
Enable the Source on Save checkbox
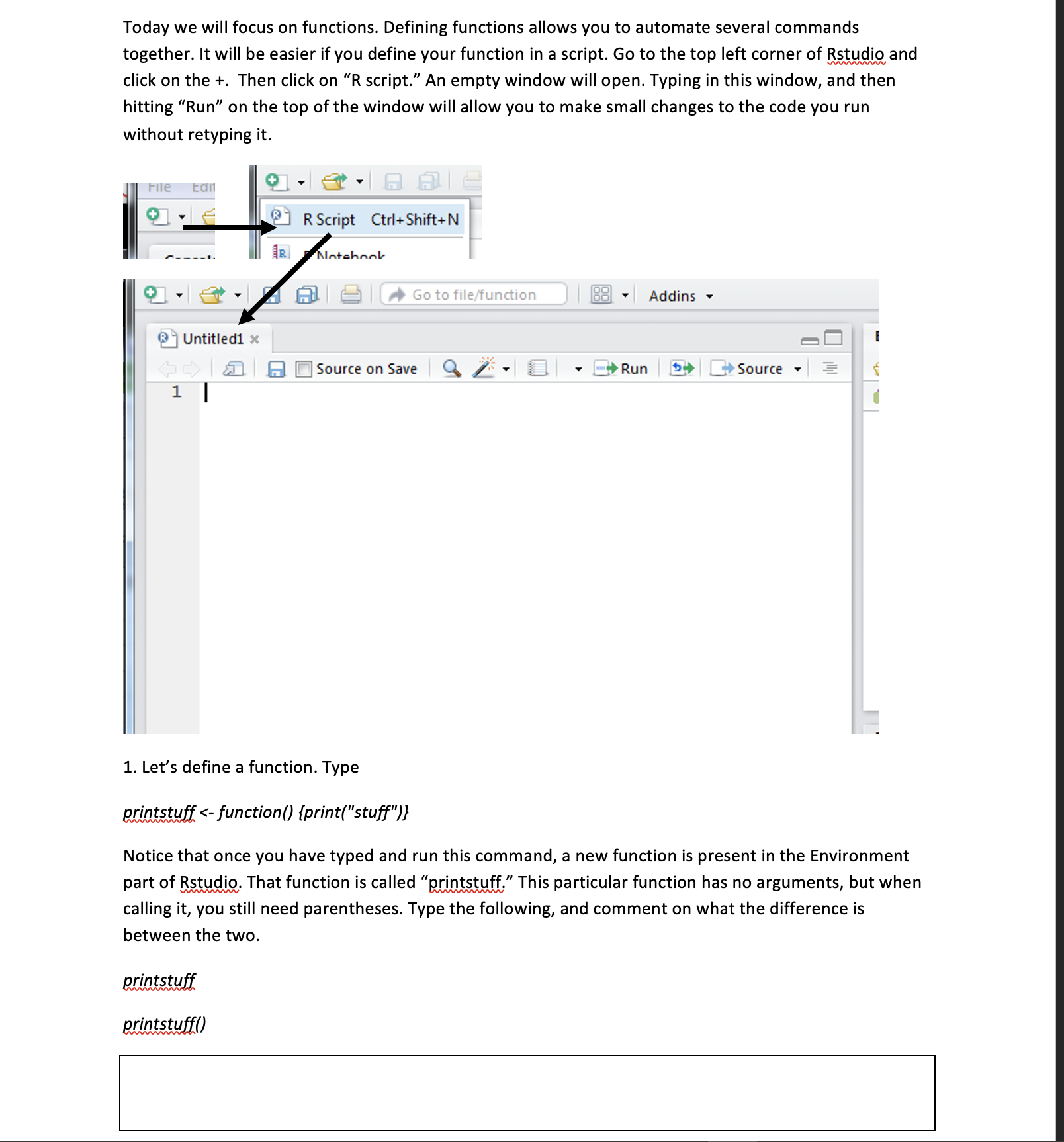303,369
